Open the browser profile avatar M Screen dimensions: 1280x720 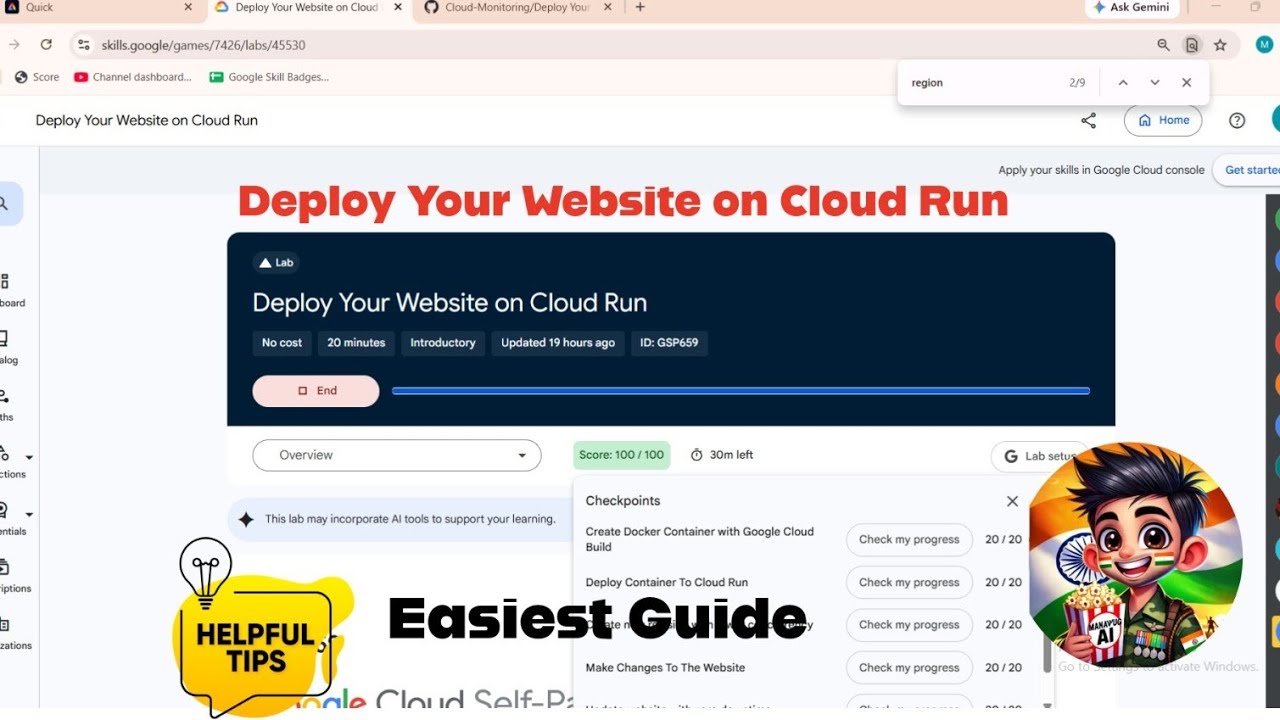coord(1264,45)
